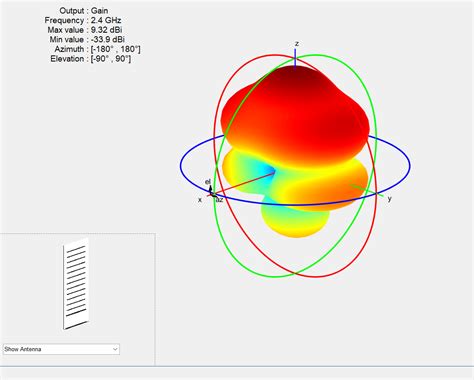Click the Azimuth [-180°, 180°] text
474x380 pixels.
pyautogui.click(x=97, y=49)
